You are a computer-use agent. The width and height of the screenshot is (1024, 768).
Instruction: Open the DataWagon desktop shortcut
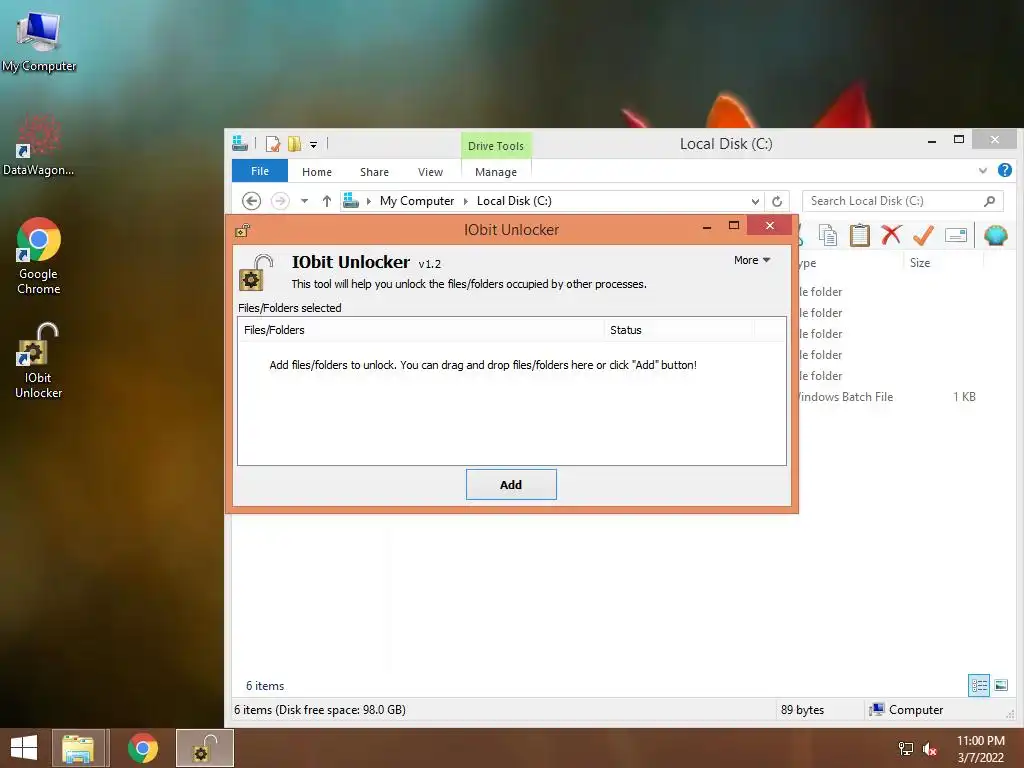(x=39, y=145)
